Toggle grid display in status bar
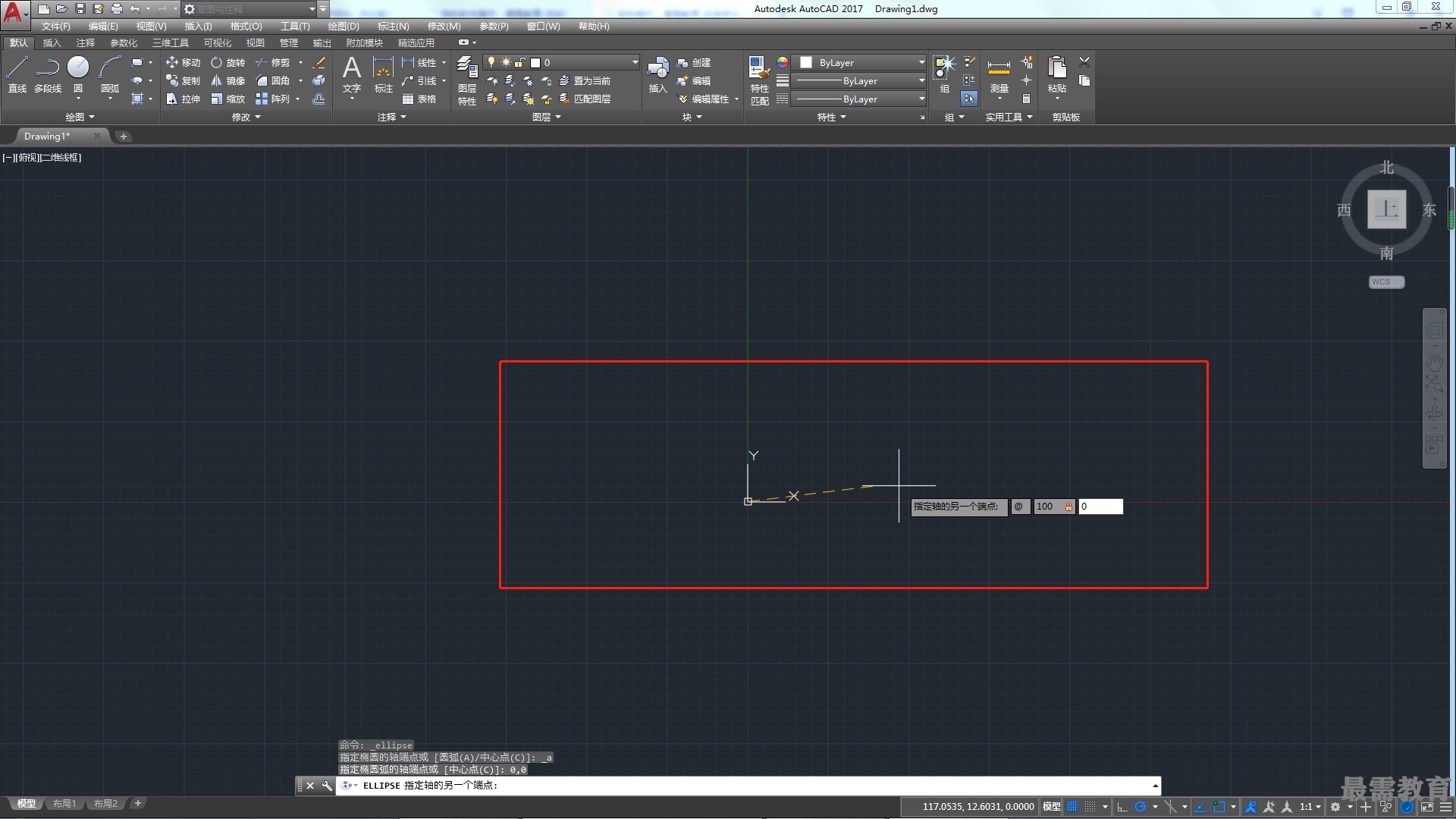This screenshot has width=1456, height=819. [1072, 807]
